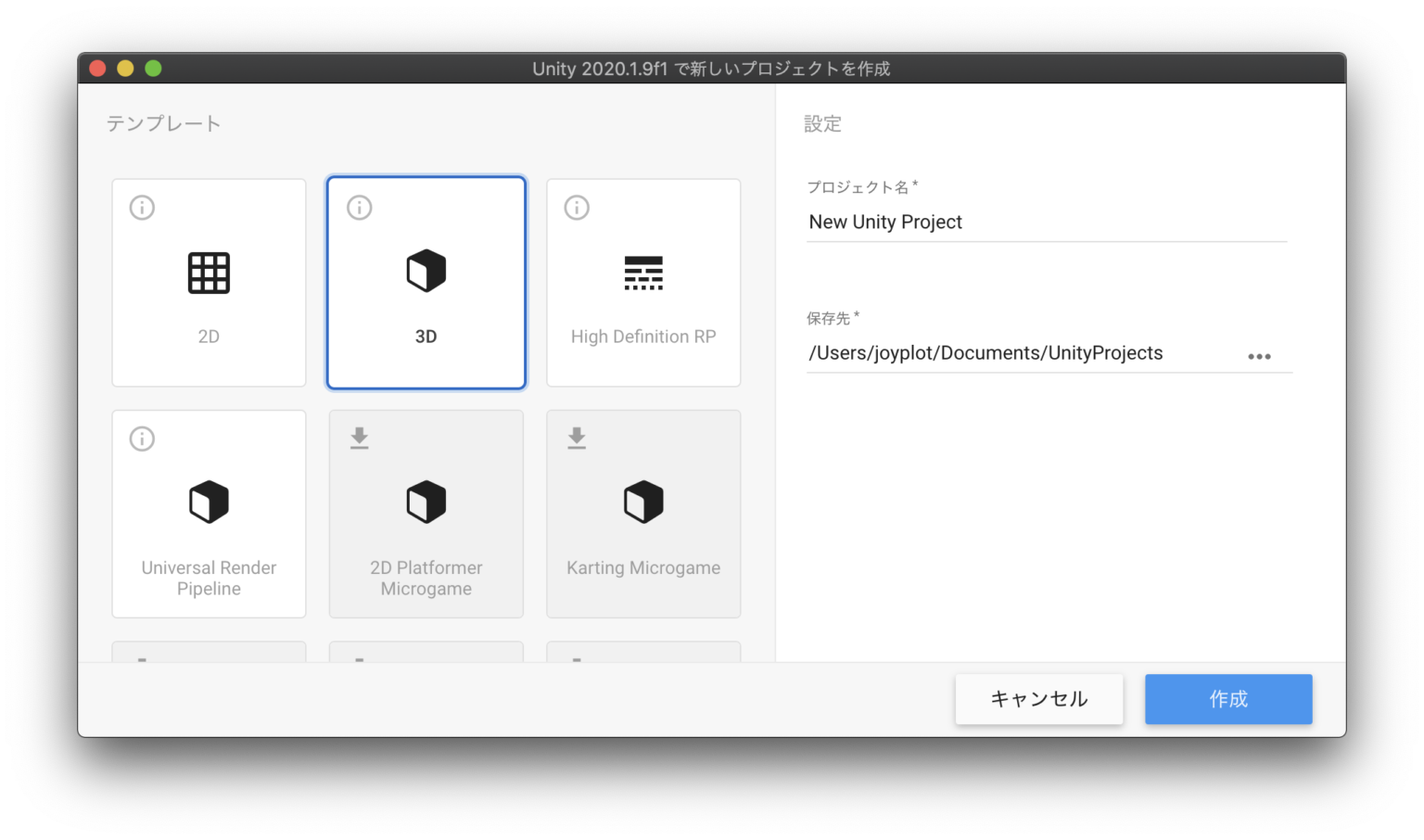Open the info tooltip on the 2D template
The image size is (1424, 840).
tap(142, 208)
